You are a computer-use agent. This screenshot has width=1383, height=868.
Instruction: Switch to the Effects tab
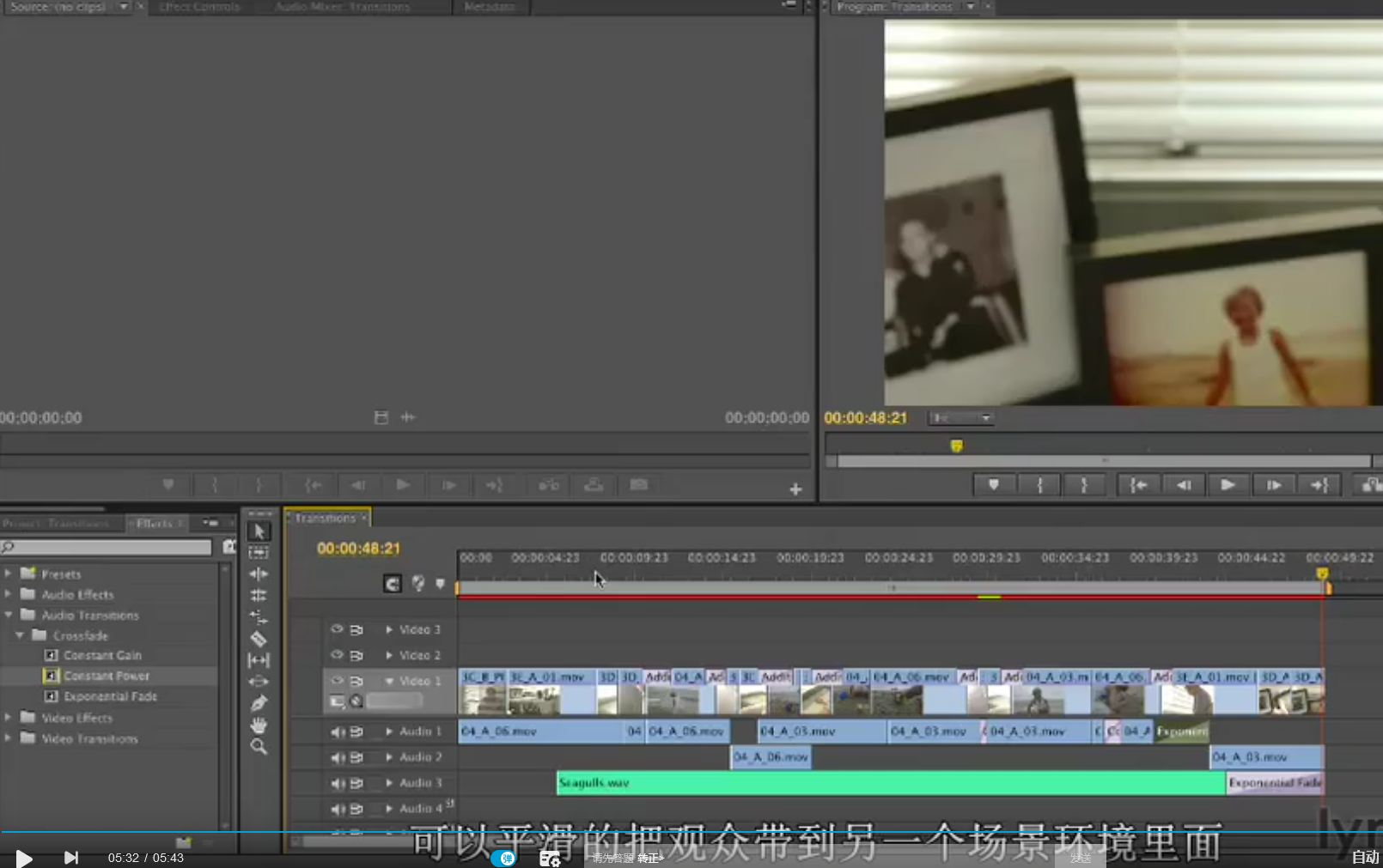tap(155, 523)
